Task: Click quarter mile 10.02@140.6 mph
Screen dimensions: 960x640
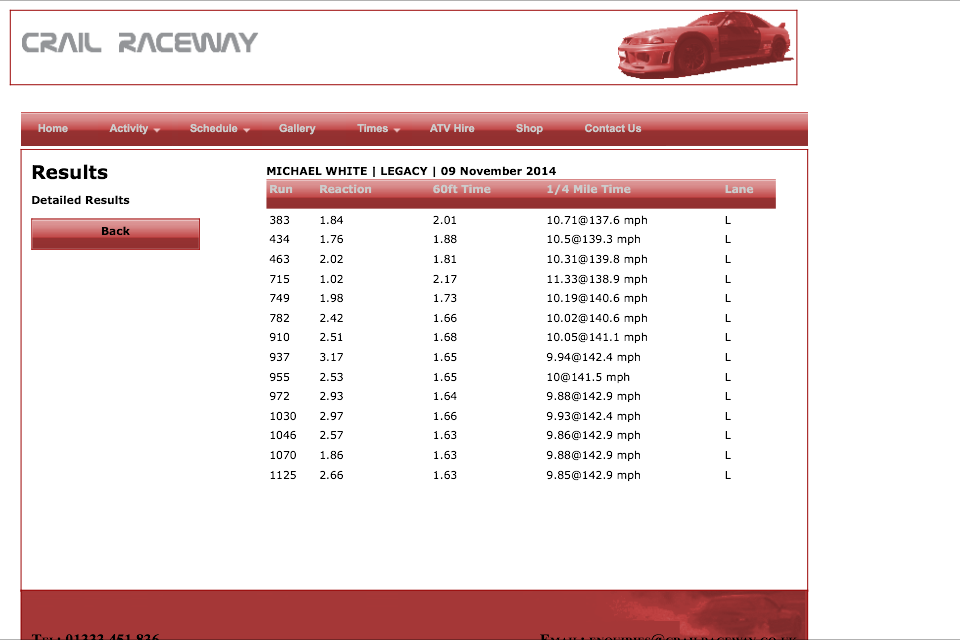Action: 597,318
